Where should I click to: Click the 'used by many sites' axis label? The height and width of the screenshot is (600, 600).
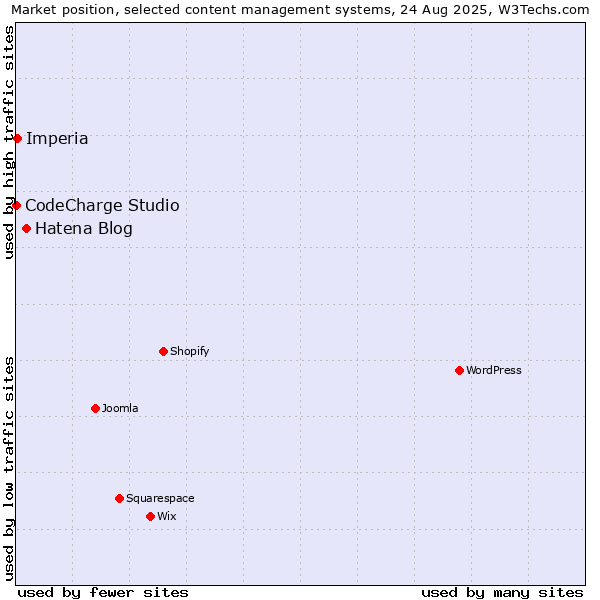pos(502,593)
